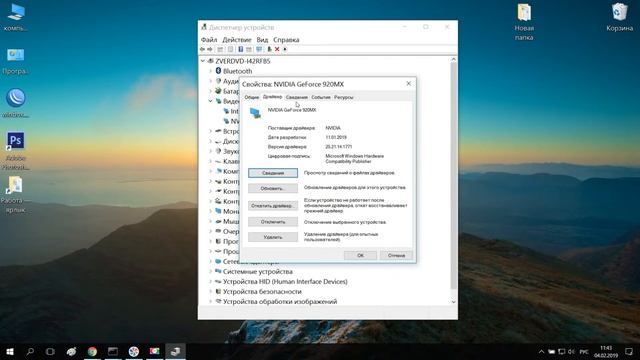Open the Windows Start button
The height and width of the screenshot is (360, 640).
pos(10,351)
